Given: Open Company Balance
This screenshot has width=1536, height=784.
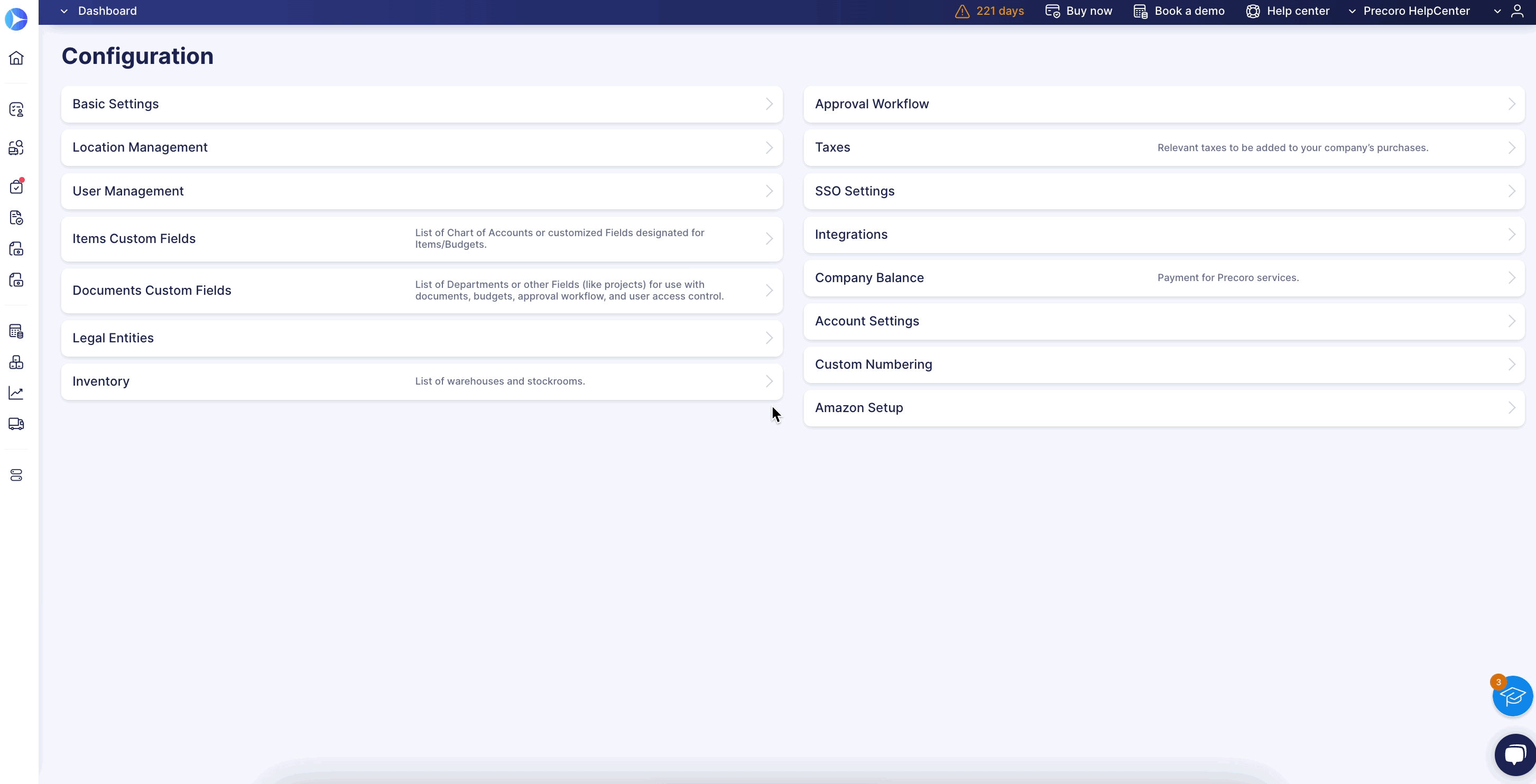Looking at the screenshot, I should click(x=1164, y=278).
